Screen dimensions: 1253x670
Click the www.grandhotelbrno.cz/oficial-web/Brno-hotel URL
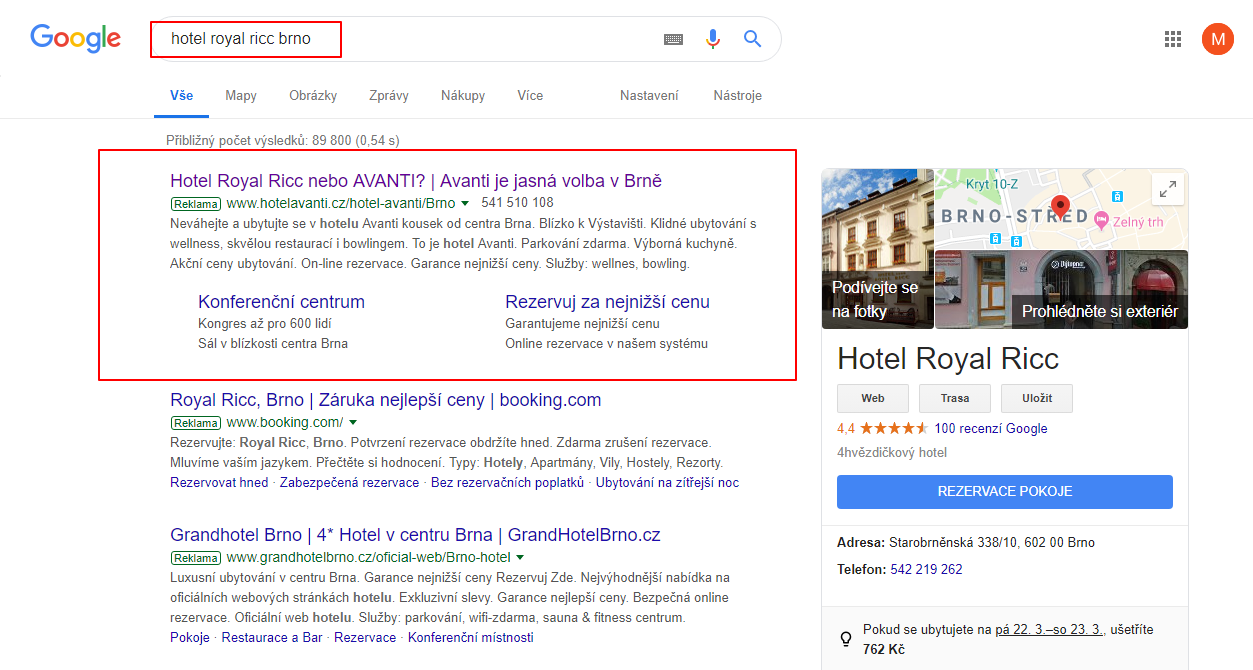point(369,558)
